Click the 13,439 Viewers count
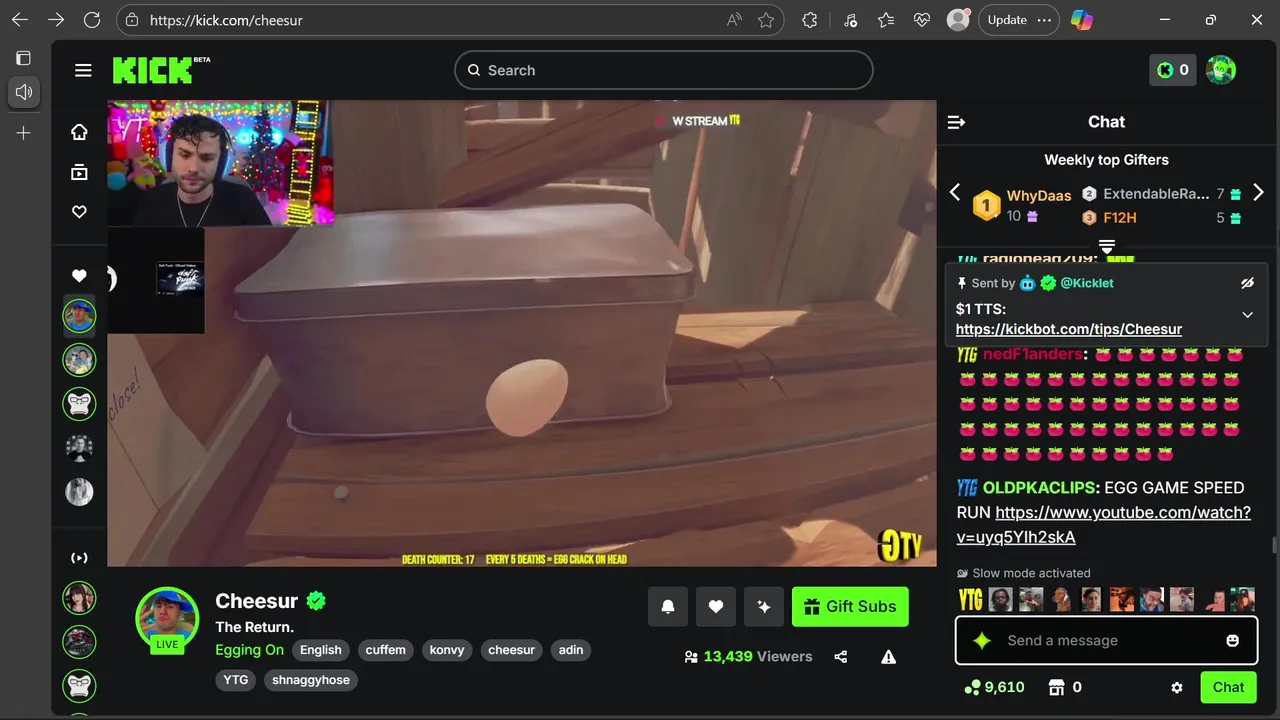Screen dimensions: 1280x720 (x=757, y=657)
